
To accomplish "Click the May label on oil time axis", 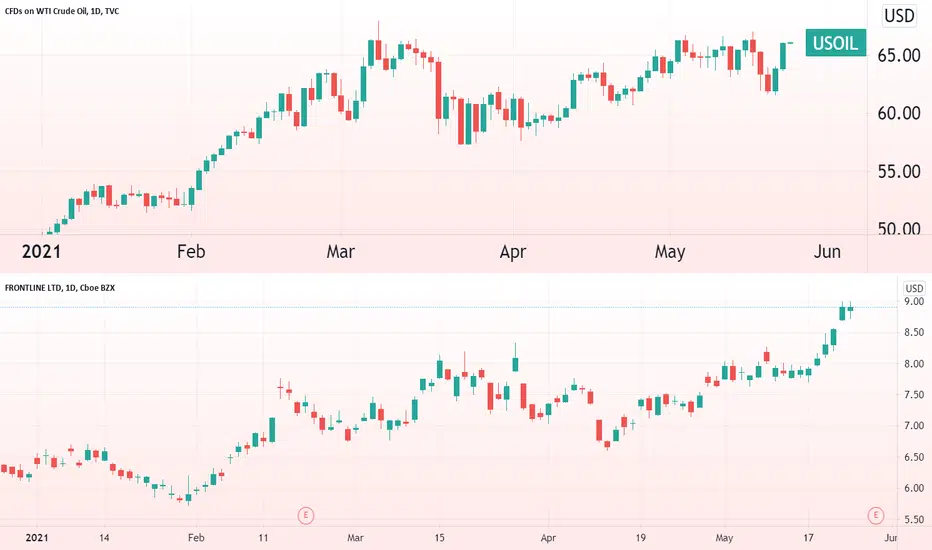I will click(x=670, y=252).
